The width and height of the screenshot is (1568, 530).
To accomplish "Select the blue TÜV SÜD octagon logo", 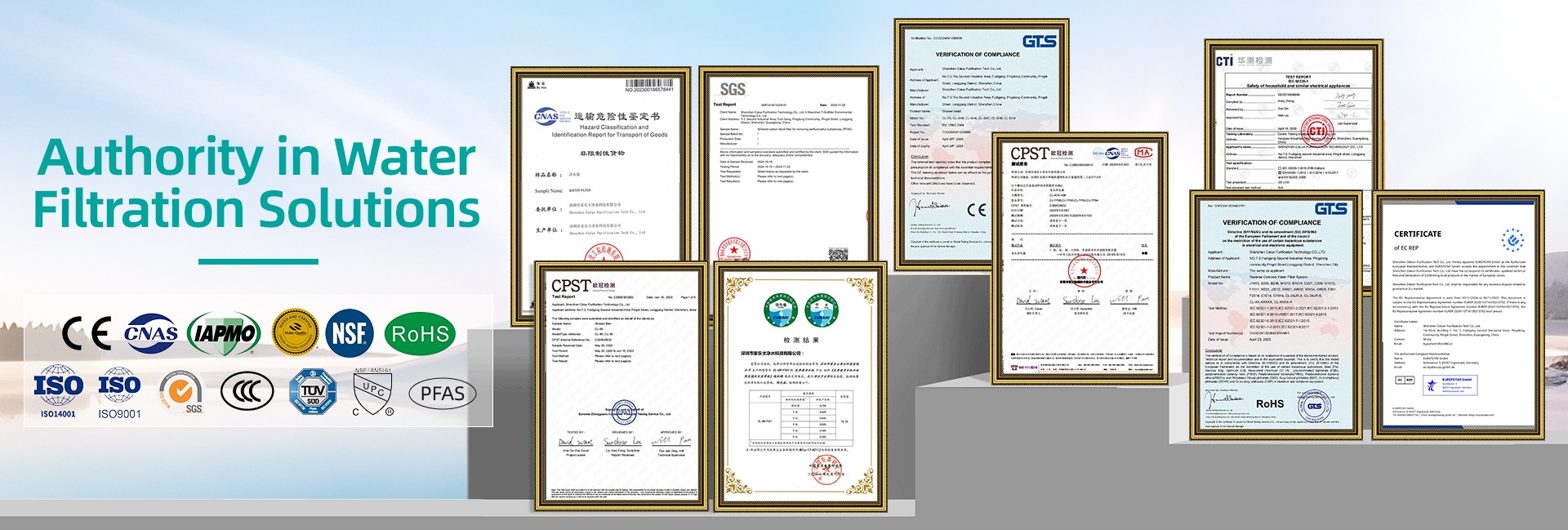I will [x=313, y=392].
